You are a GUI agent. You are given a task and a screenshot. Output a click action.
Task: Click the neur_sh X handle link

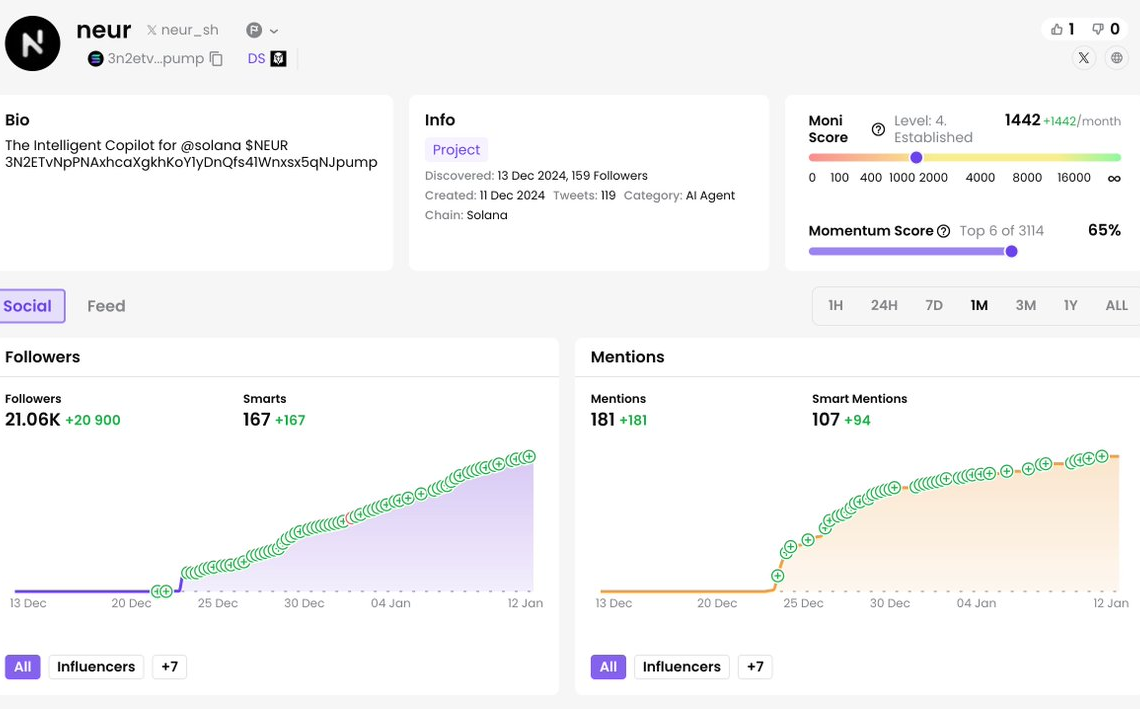182,31
